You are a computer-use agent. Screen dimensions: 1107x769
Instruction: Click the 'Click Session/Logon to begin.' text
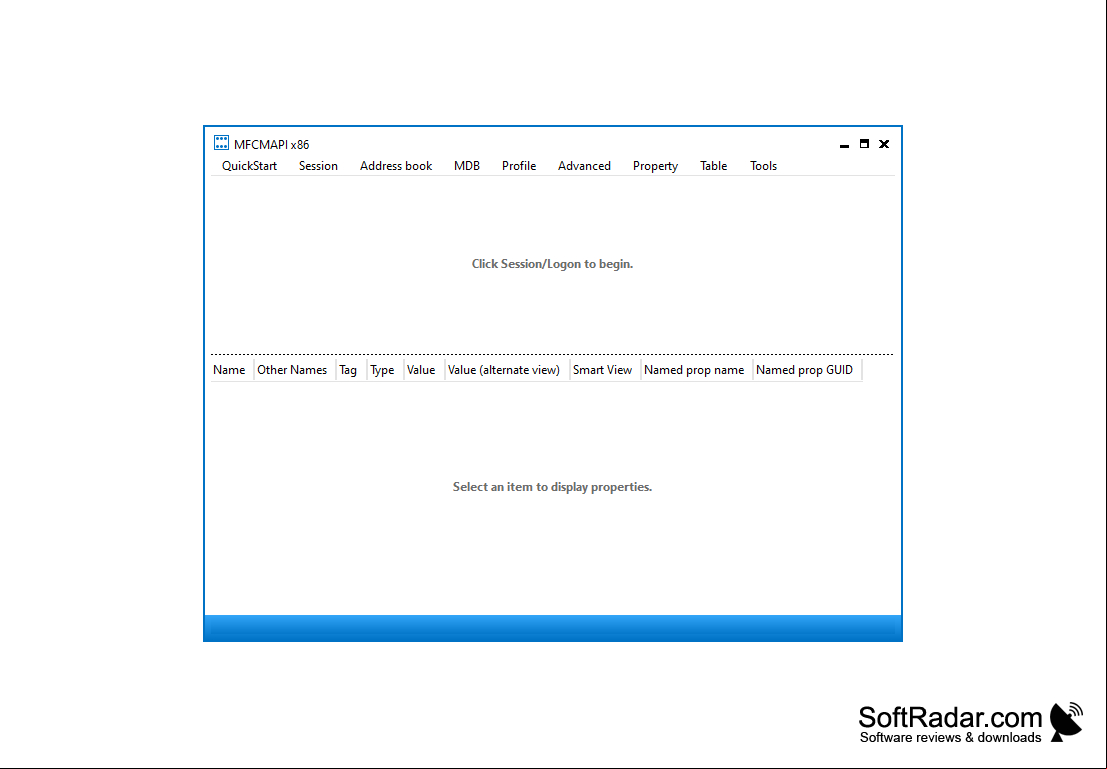(552, 264)
